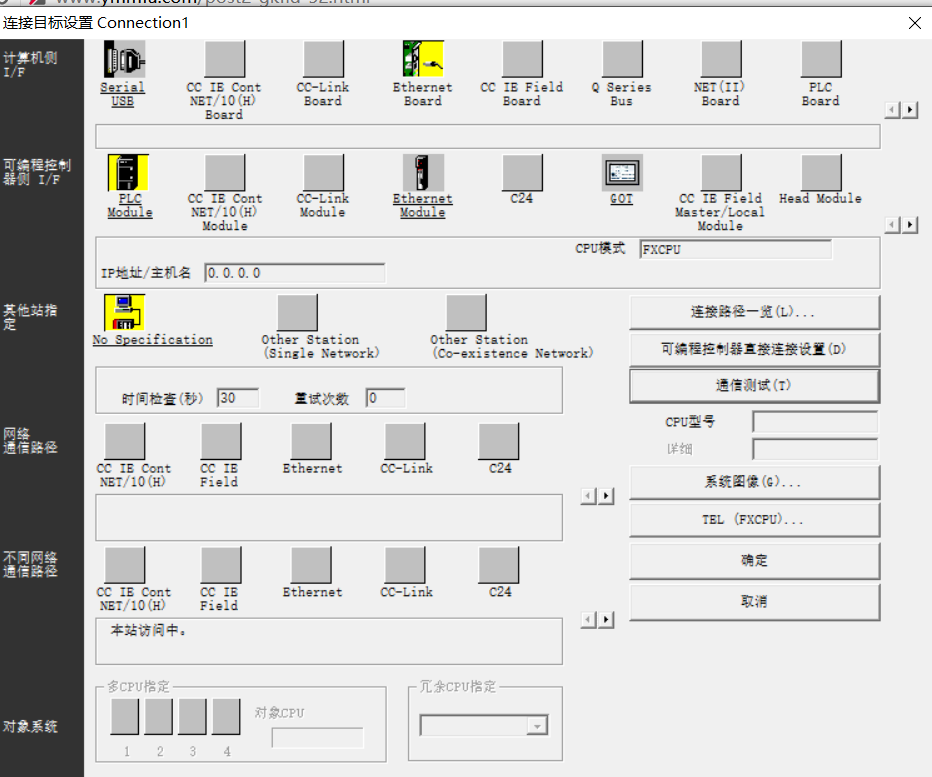Image resolution: width=932 pixels, height=777 pixels.
Task: Select the Serial USB interface icon
Action: pyautogui.click(x=123, y=60)
